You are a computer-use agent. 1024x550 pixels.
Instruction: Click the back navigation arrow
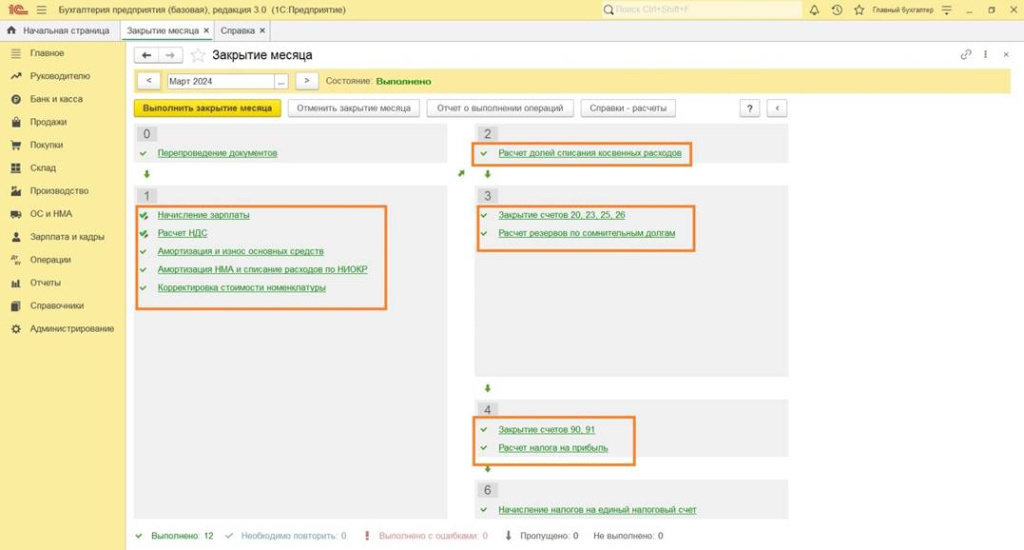pyautogui.click(x=147, y=55)
